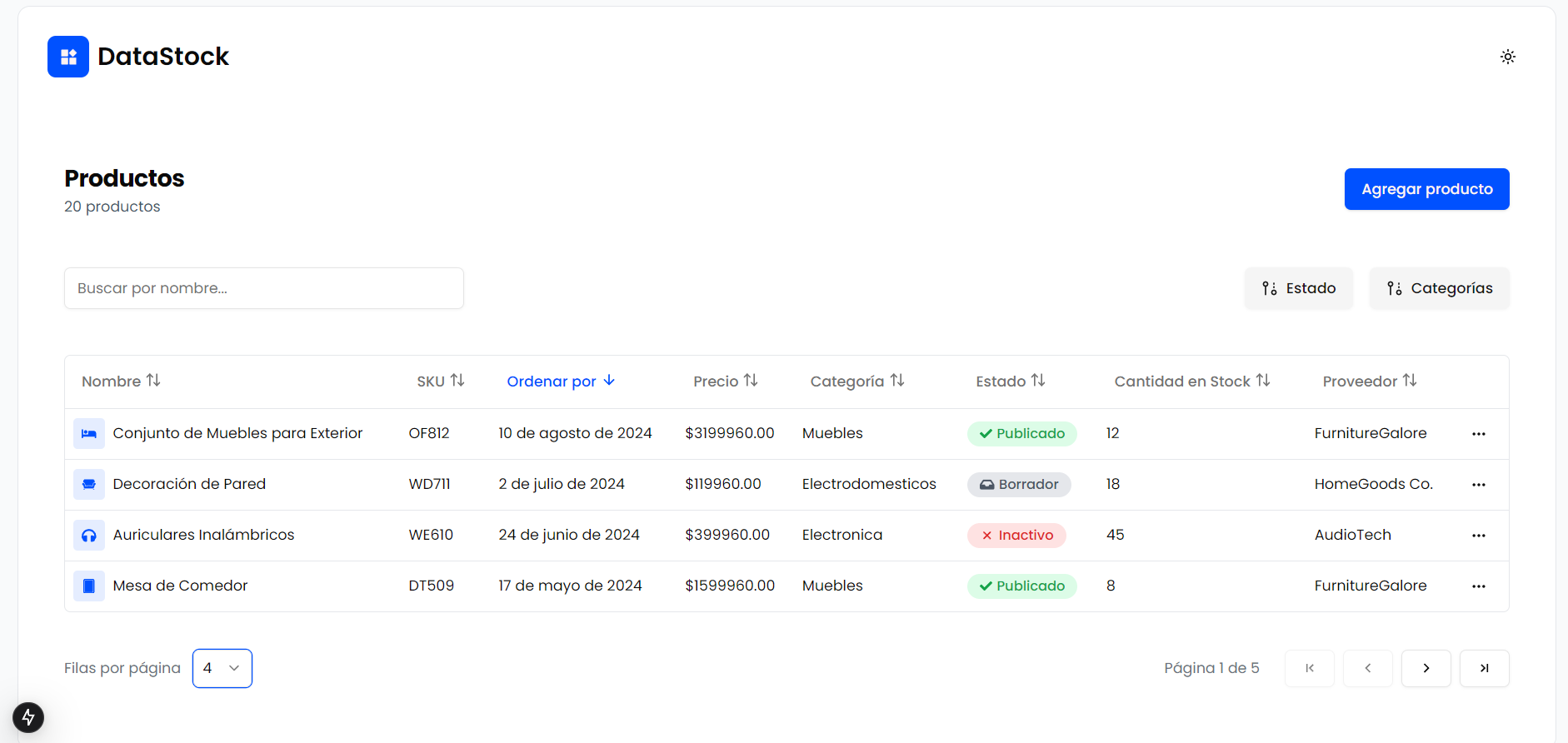
Task: Toggle the light/dark theme sun icon
Action: click(1507, 57)
